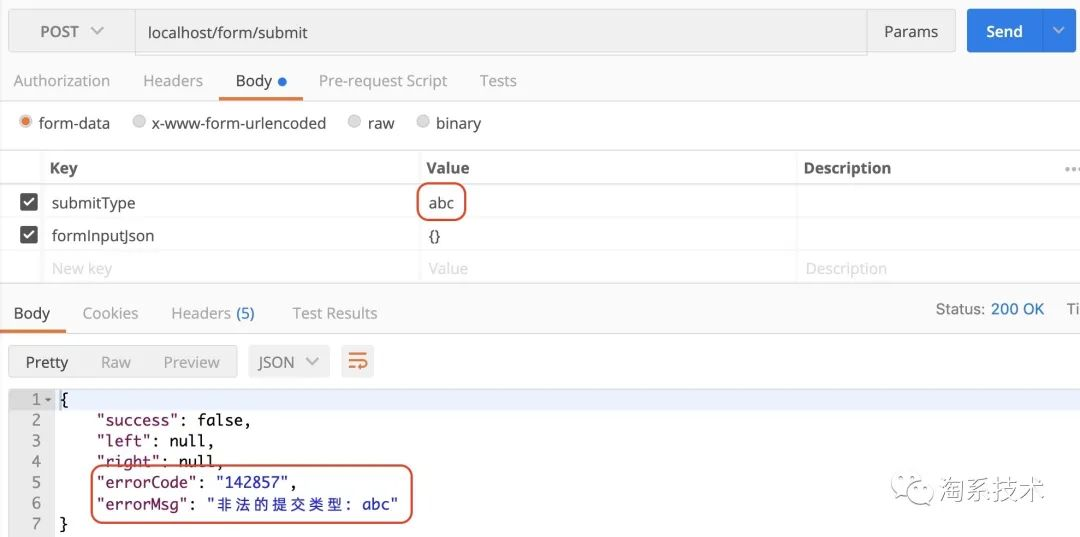The width and height of the screenshot is (1080, 537).
Task: Collapse the JSON object at line 1
Action: click(48, 399)
